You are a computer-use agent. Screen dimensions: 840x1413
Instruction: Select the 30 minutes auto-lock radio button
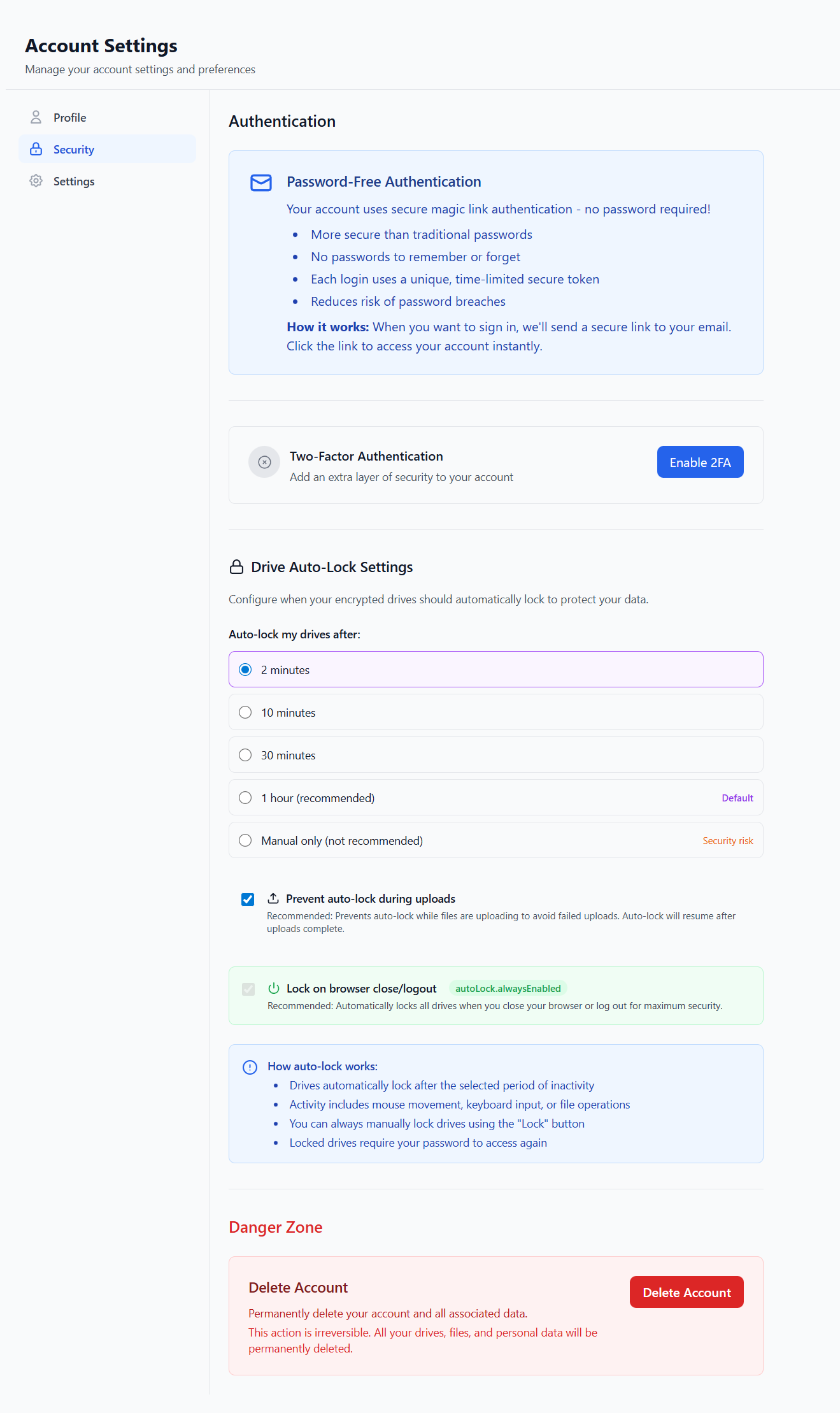pyautogui.click(x=245, y=755)
